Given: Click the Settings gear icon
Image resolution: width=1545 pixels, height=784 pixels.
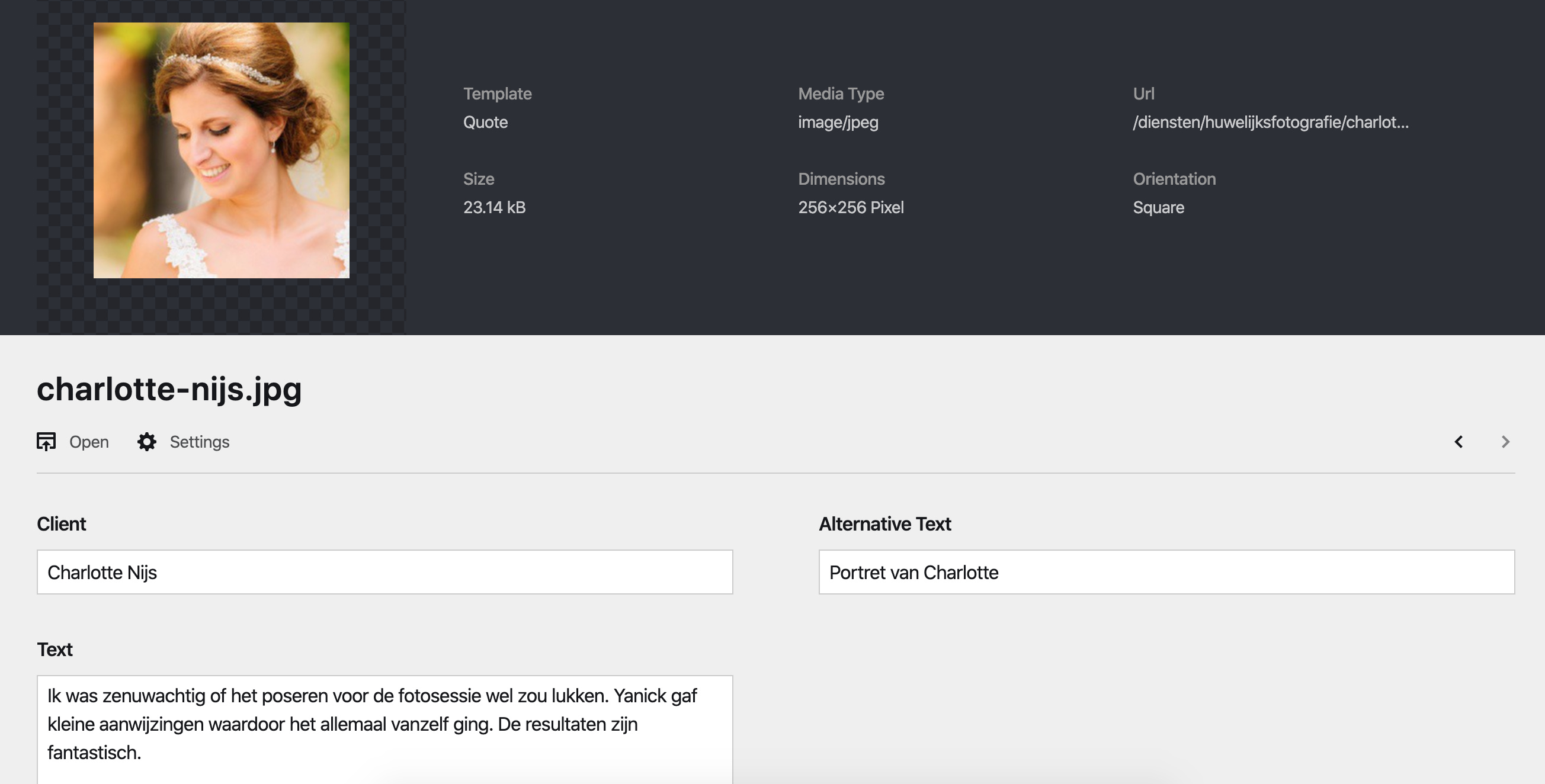Looking at the screenshot, I should coord(147,442).
